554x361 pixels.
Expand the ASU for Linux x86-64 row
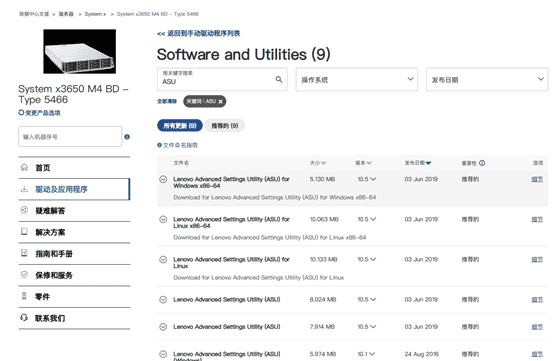pyautogui.click(x=163, y=219)
